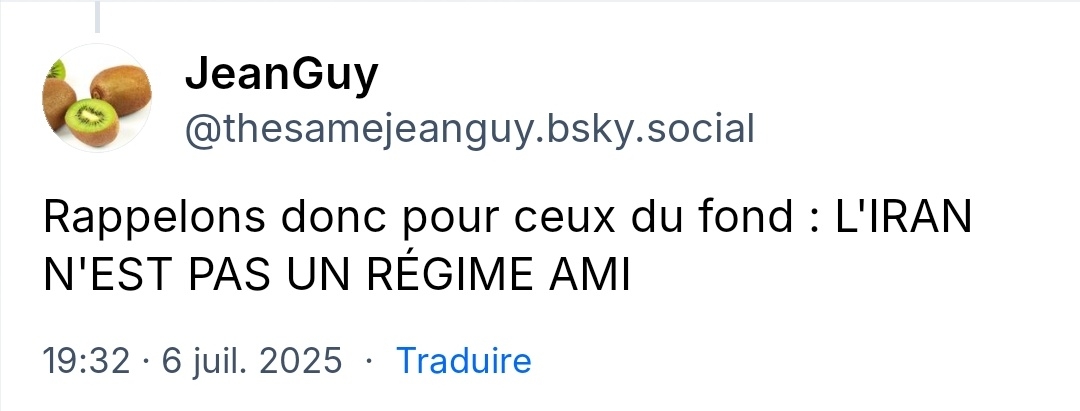
Task: Select the word Rappelons in the post
Action: click(154, 219)
